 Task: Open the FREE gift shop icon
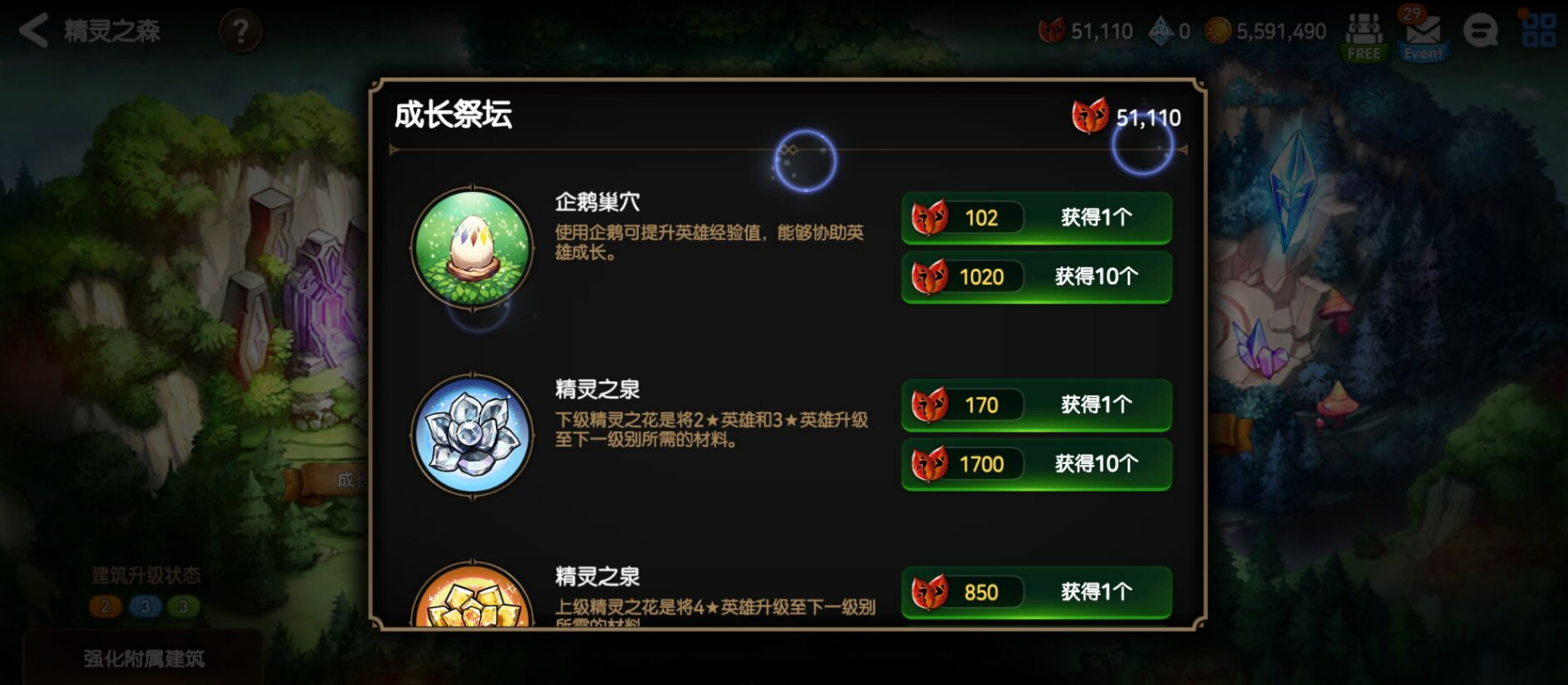coord(1364,36)
